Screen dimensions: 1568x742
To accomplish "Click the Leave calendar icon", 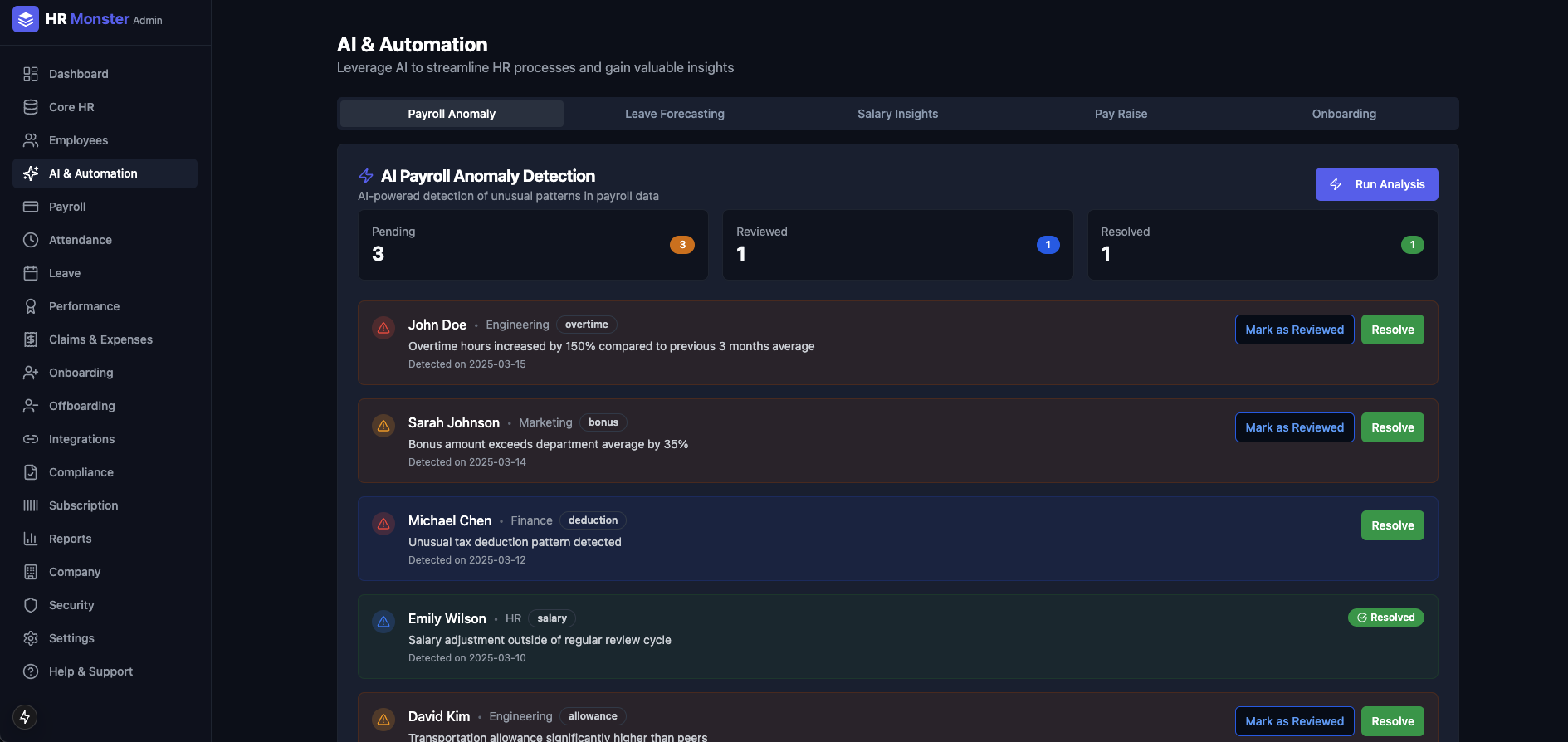I will click(x=31, y=273).
